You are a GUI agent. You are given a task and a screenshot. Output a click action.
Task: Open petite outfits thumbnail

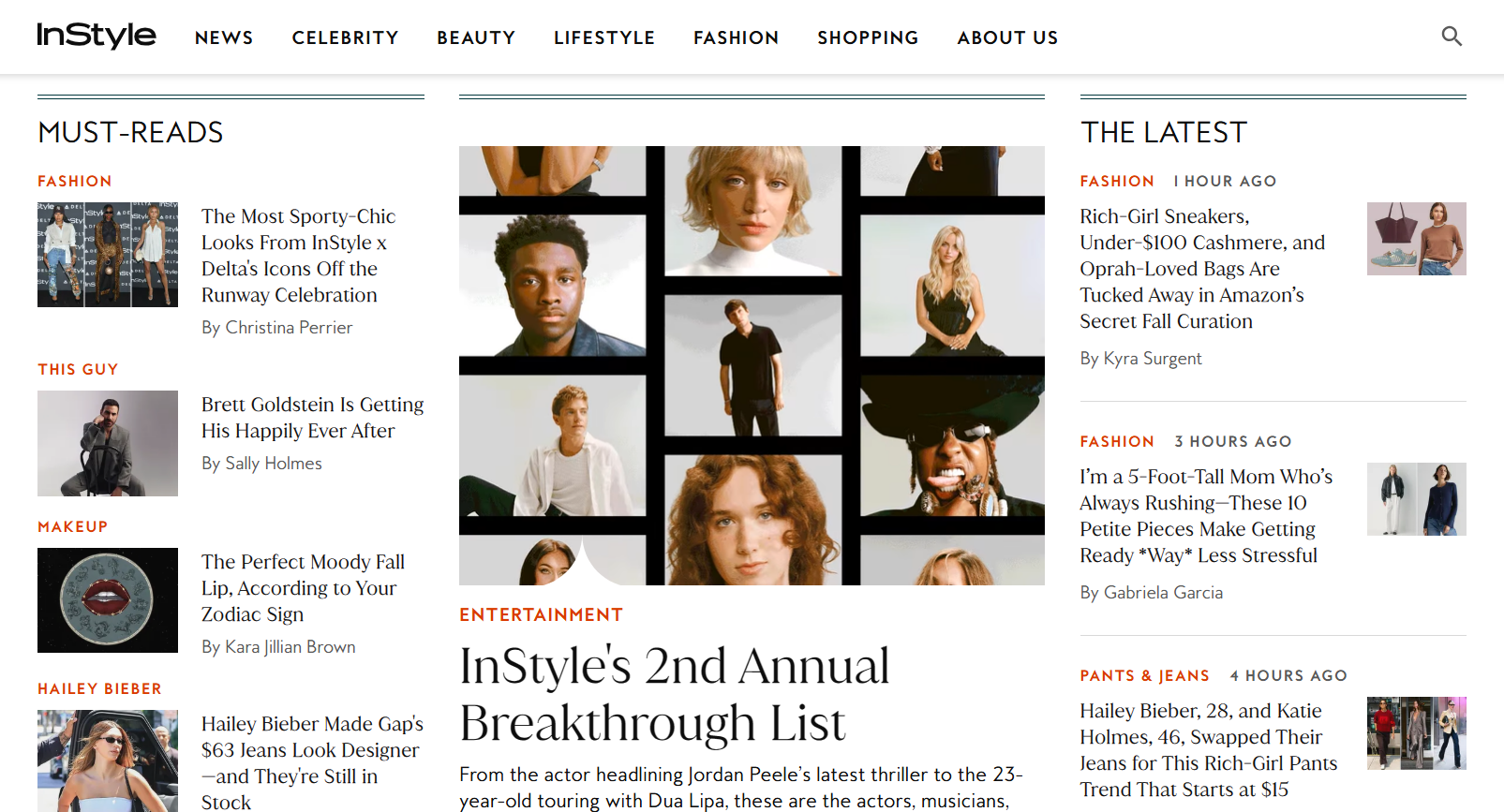[1416, 499]
